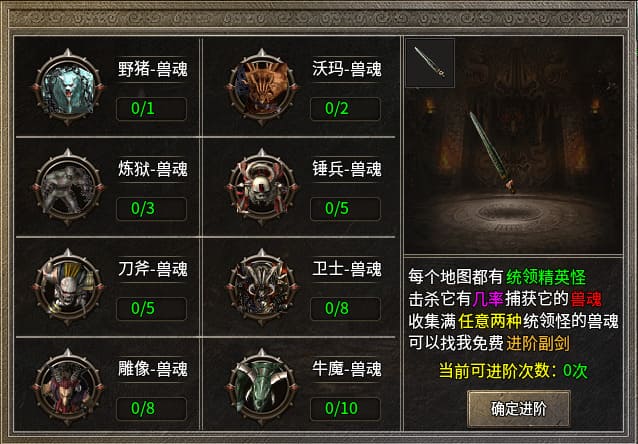Image resolution: width=638 pixels, height=444 pixels.
Task: Click the 野猪 boar soul icon
Action: pyautogui.click(x=68, y=87)
